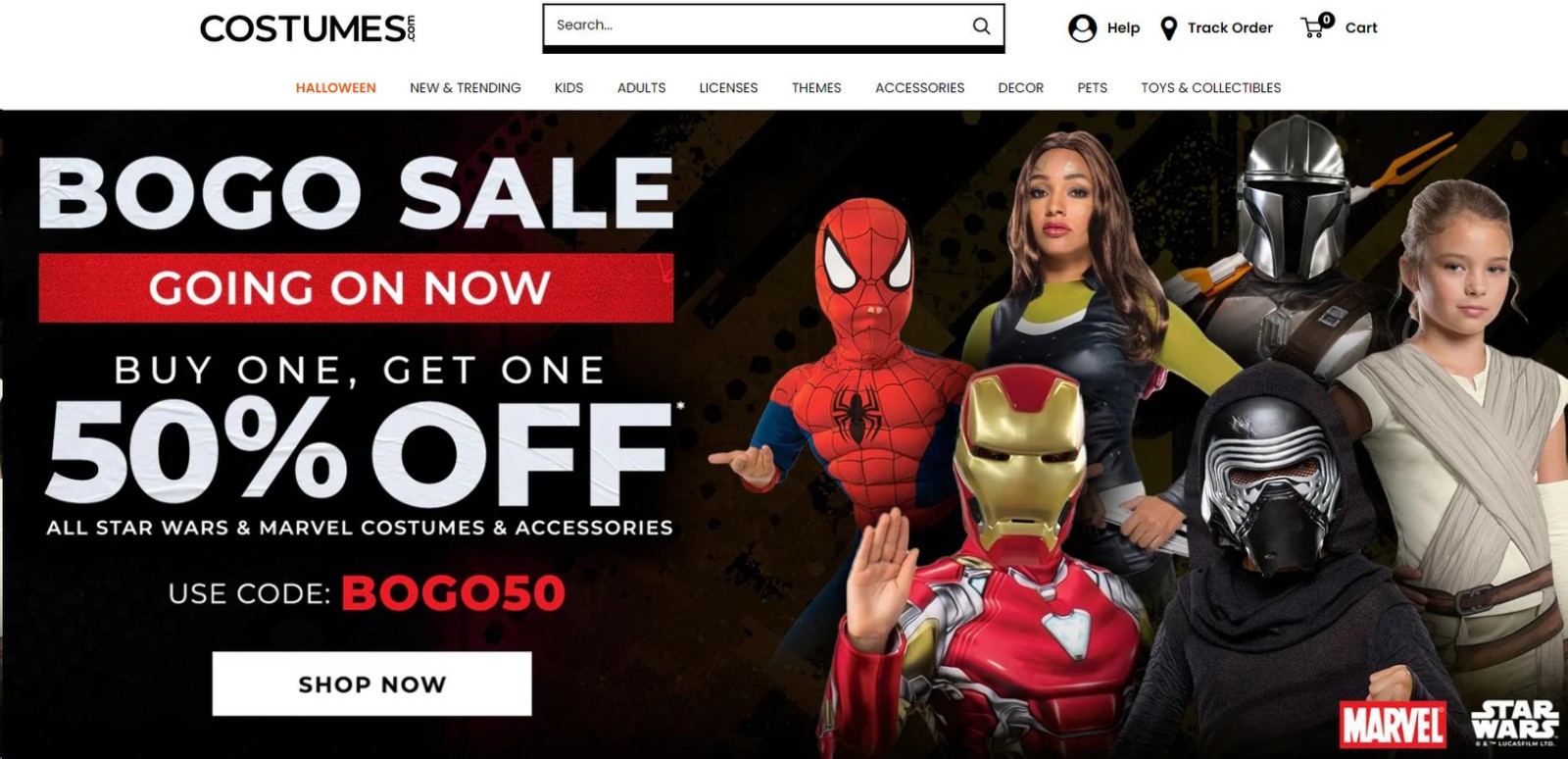The width and height of the screenshot is (1568, 759).
Task: Open the Help account icon
Action: click(1082, 28)
